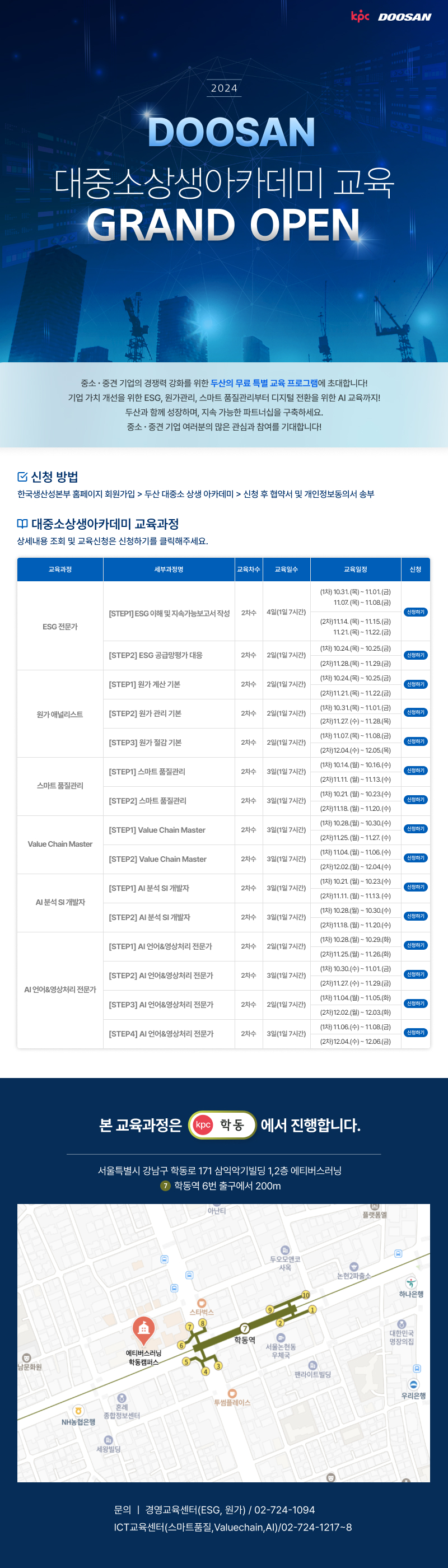Click 신청하기 for [STEP2] AI 분석 SI 개발자
This screenshot has height=1568, width=448.
pos(416,917)
